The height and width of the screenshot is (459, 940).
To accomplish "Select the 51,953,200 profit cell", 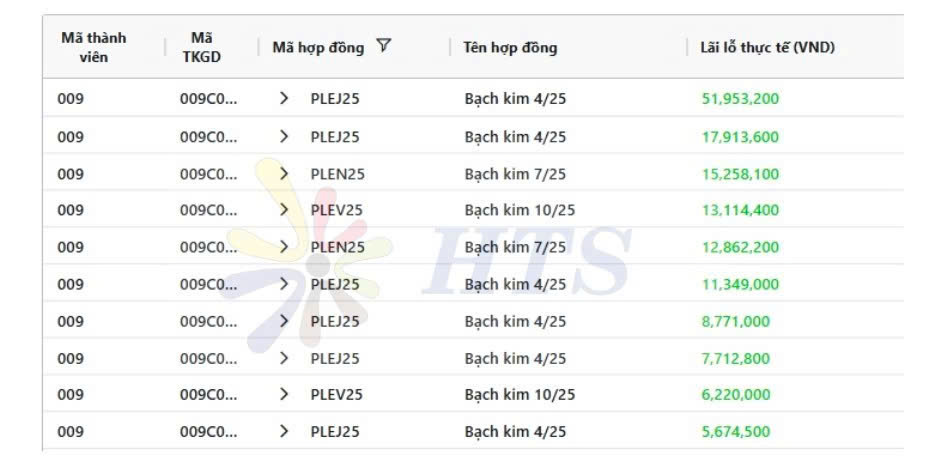I will [x=740, y=98].
